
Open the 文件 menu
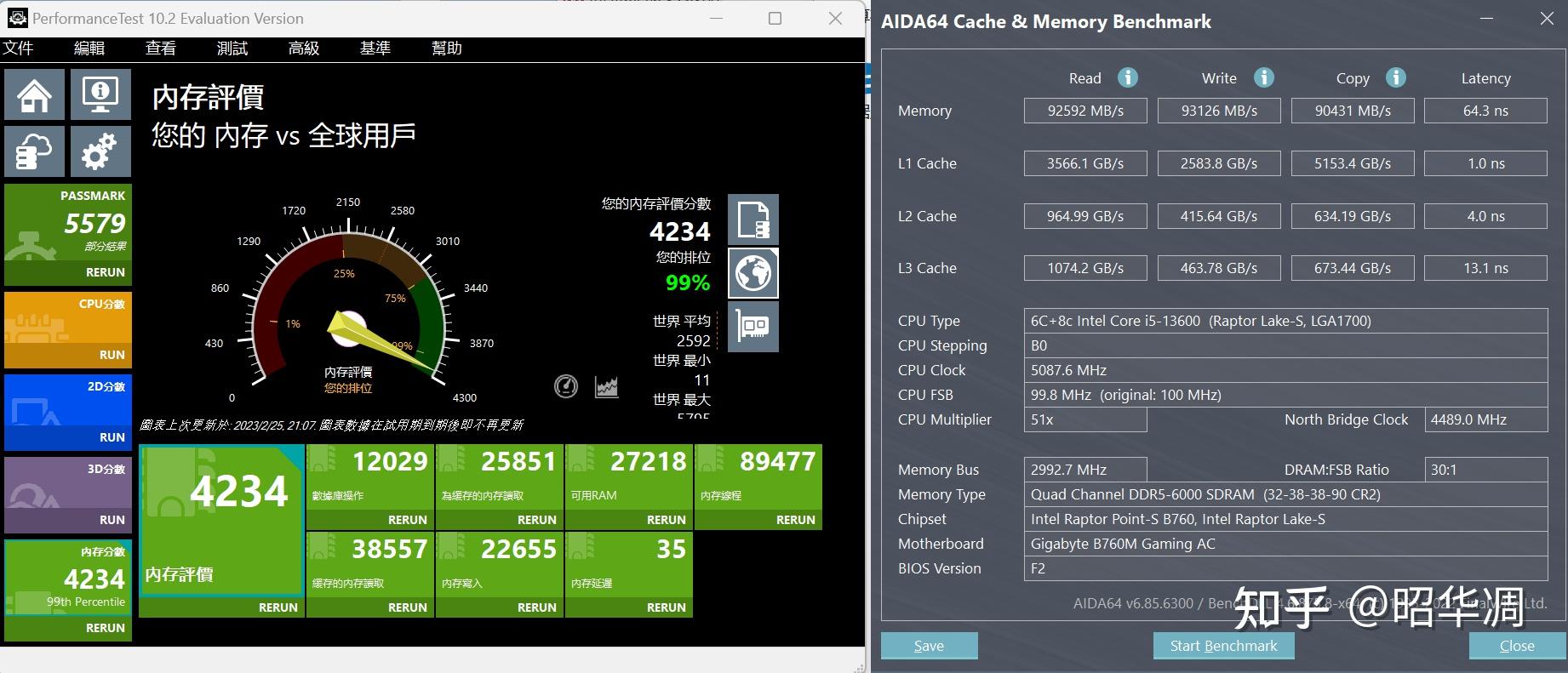(18, 48)
